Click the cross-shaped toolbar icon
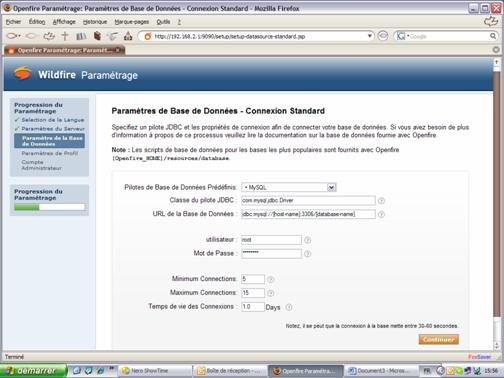 [x=65, y=36]
